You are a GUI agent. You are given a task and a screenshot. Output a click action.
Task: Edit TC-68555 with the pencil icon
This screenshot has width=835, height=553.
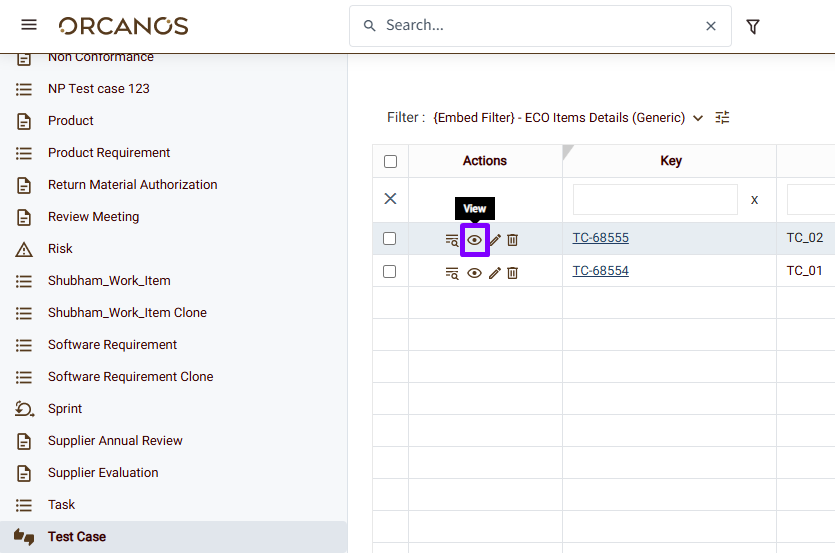494,240
